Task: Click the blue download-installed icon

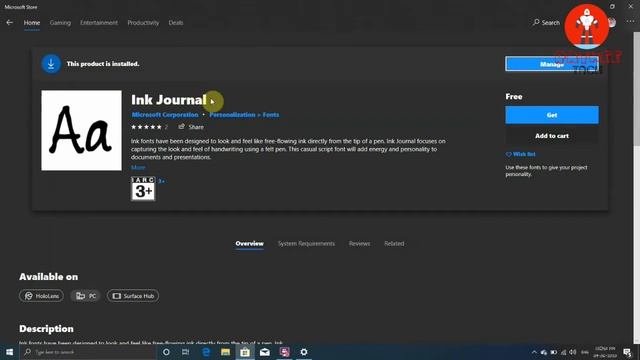Action: (x=51, y=64)
